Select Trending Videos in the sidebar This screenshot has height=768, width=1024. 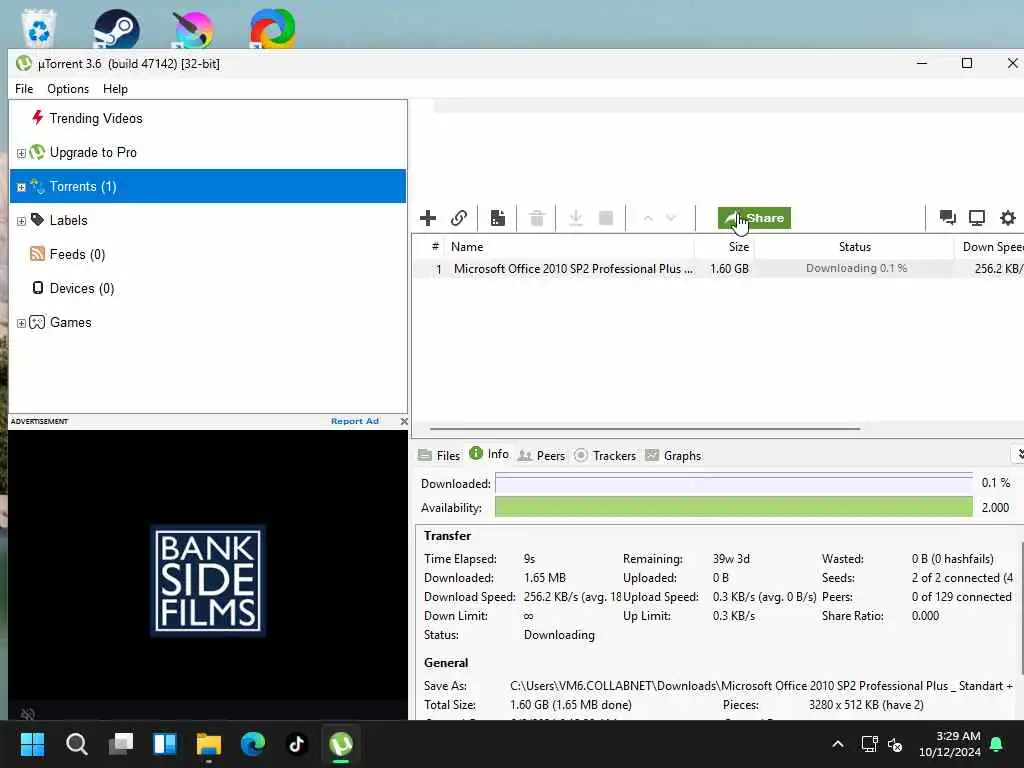point(96,118)
